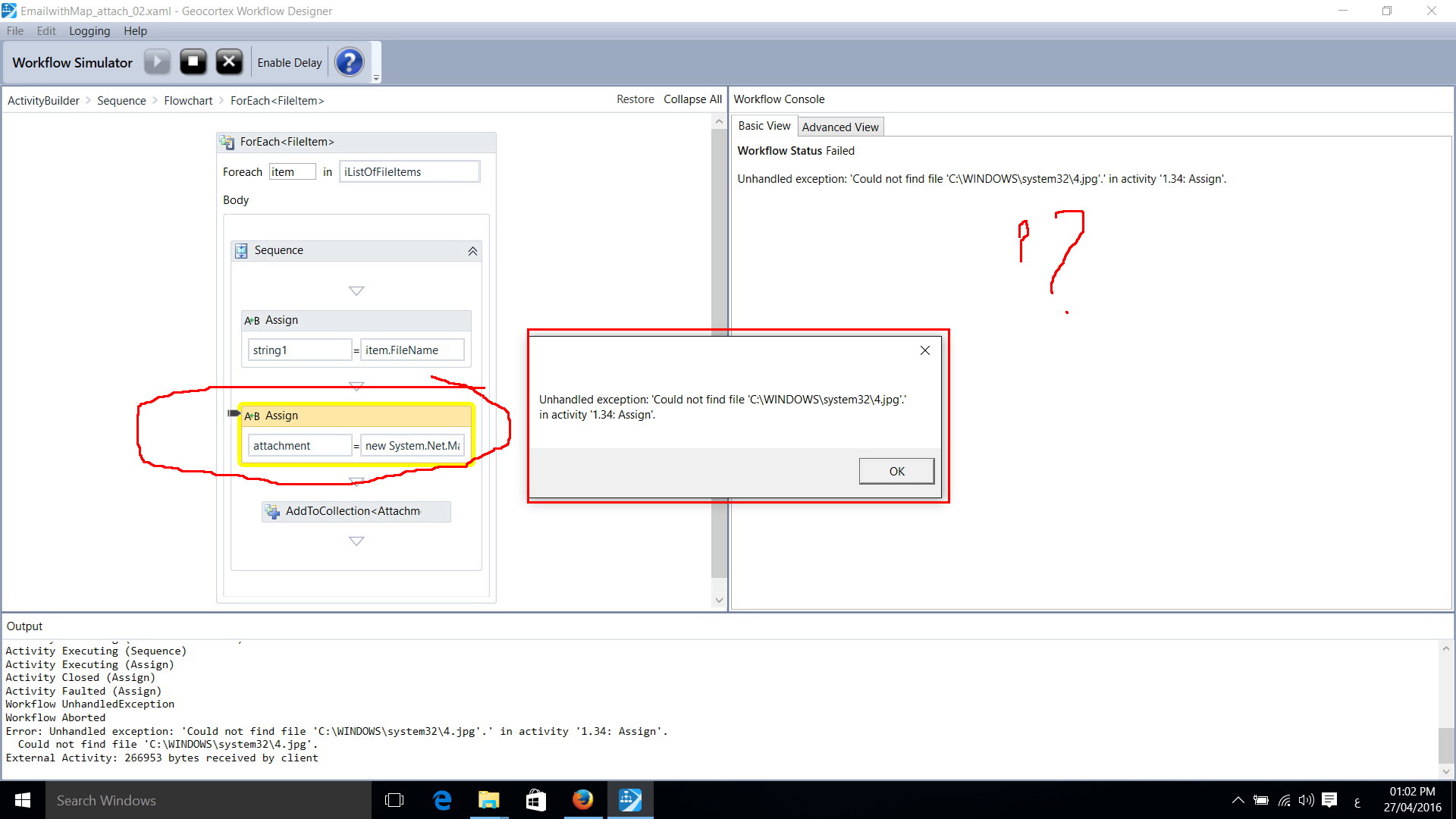Image resolution: width=1456 pixels, height=819 pixels.
Task: Click OK in the exception dialog
Action: [896, 471]
